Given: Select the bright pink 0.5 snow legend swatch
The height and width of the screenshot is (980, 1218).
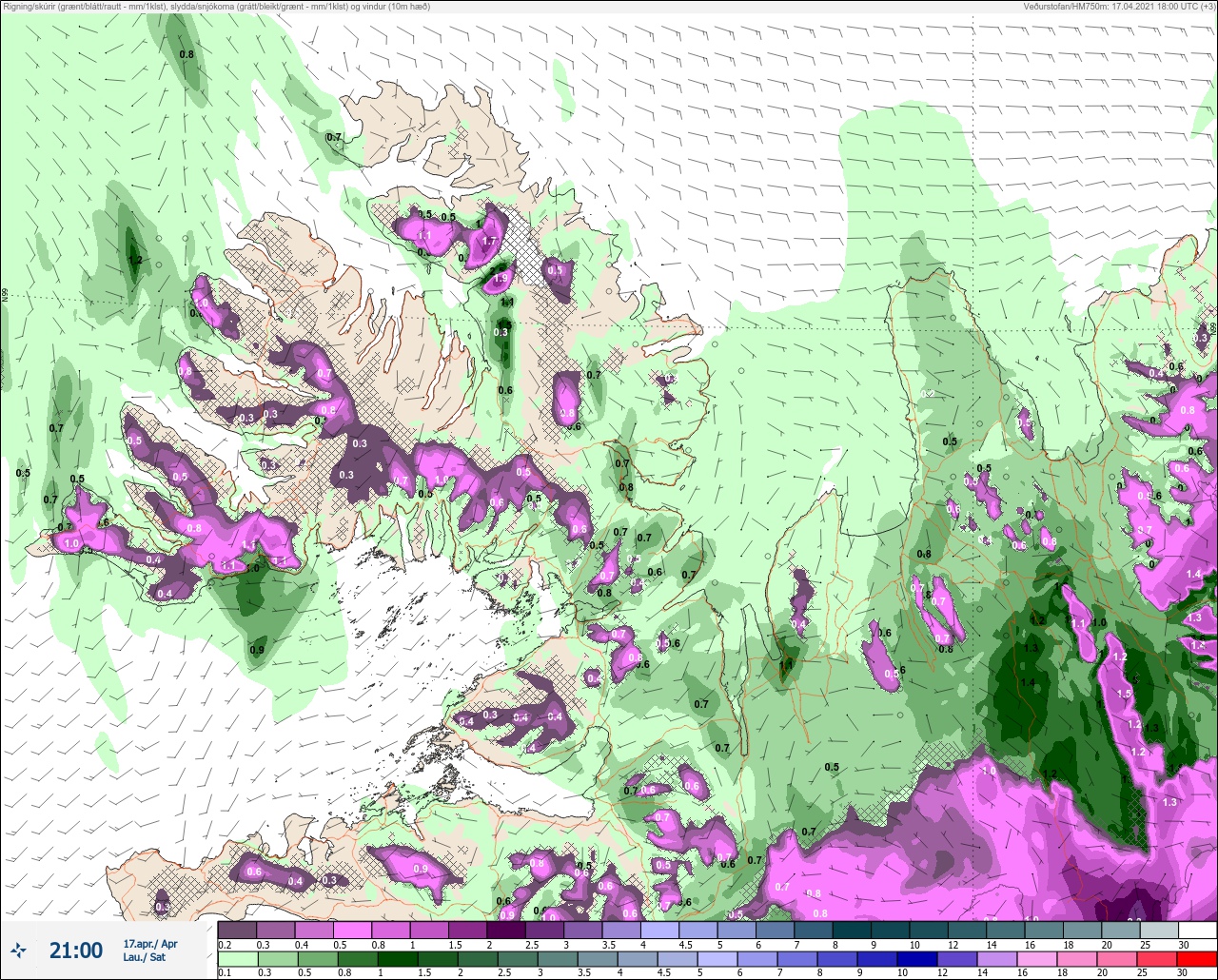Looking at the screenshot, I should (352, 930).
